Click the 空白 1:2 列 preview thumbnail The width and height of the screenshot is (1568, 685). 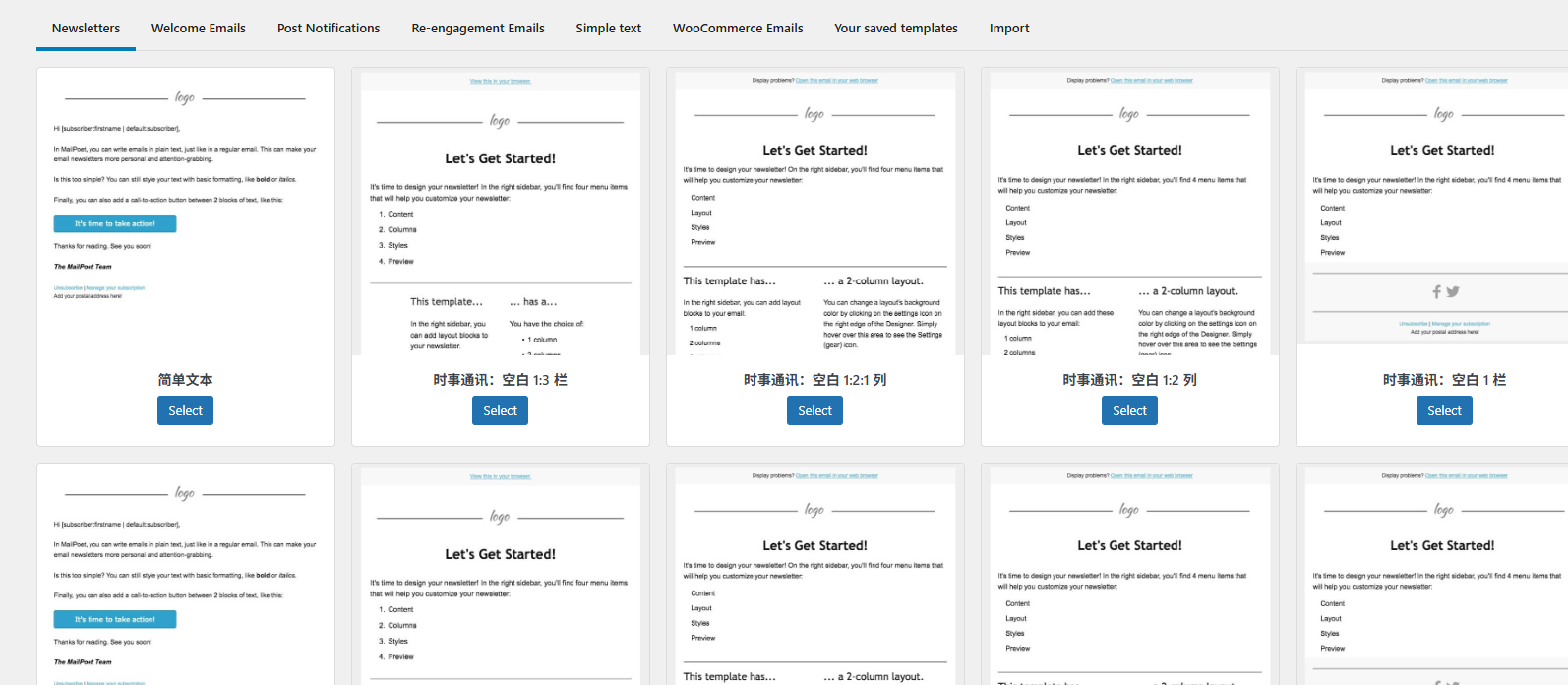(1130, 214)
